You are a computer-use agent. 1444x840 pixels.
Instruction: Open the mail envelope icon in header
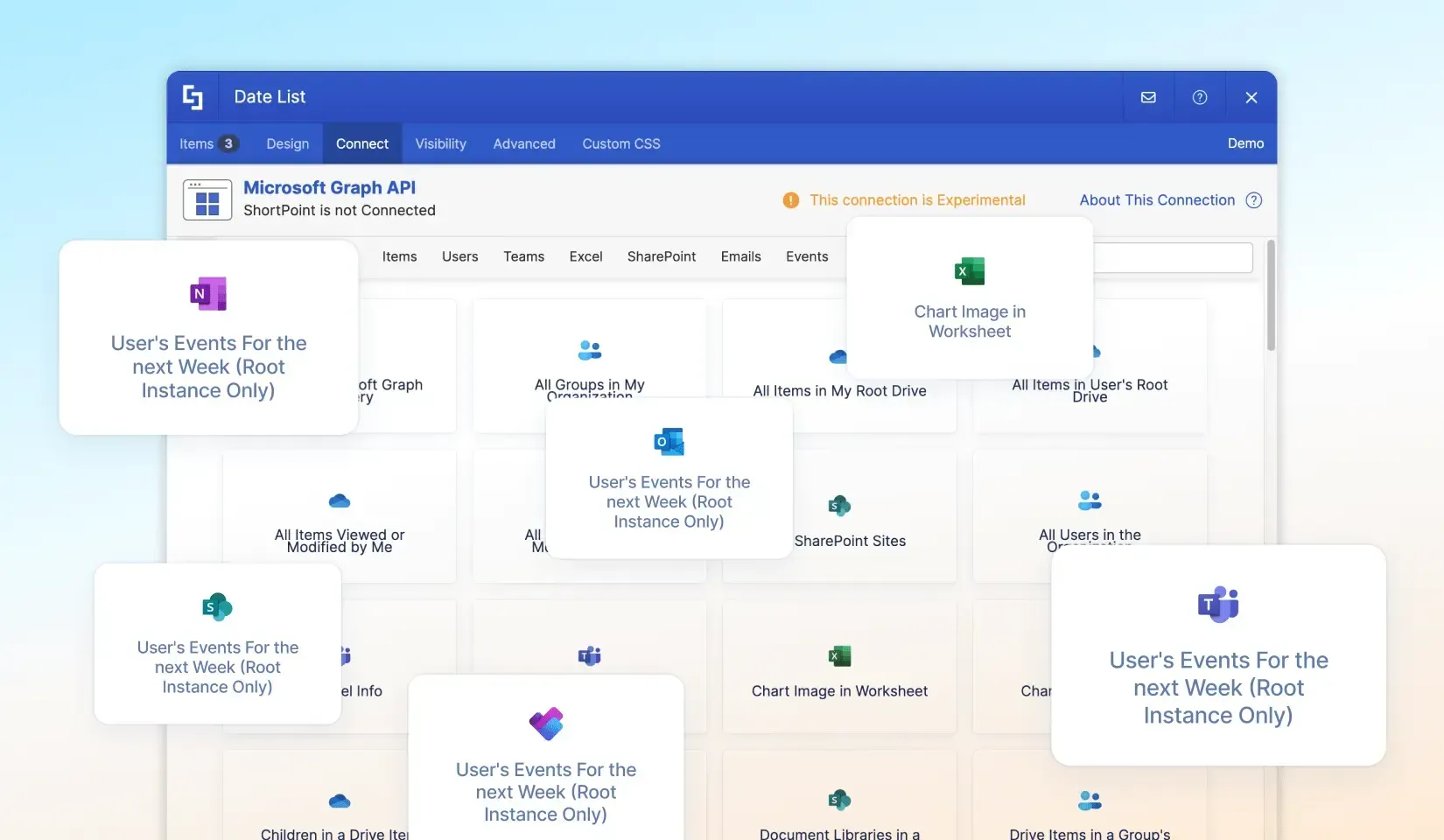[1148, 97]
